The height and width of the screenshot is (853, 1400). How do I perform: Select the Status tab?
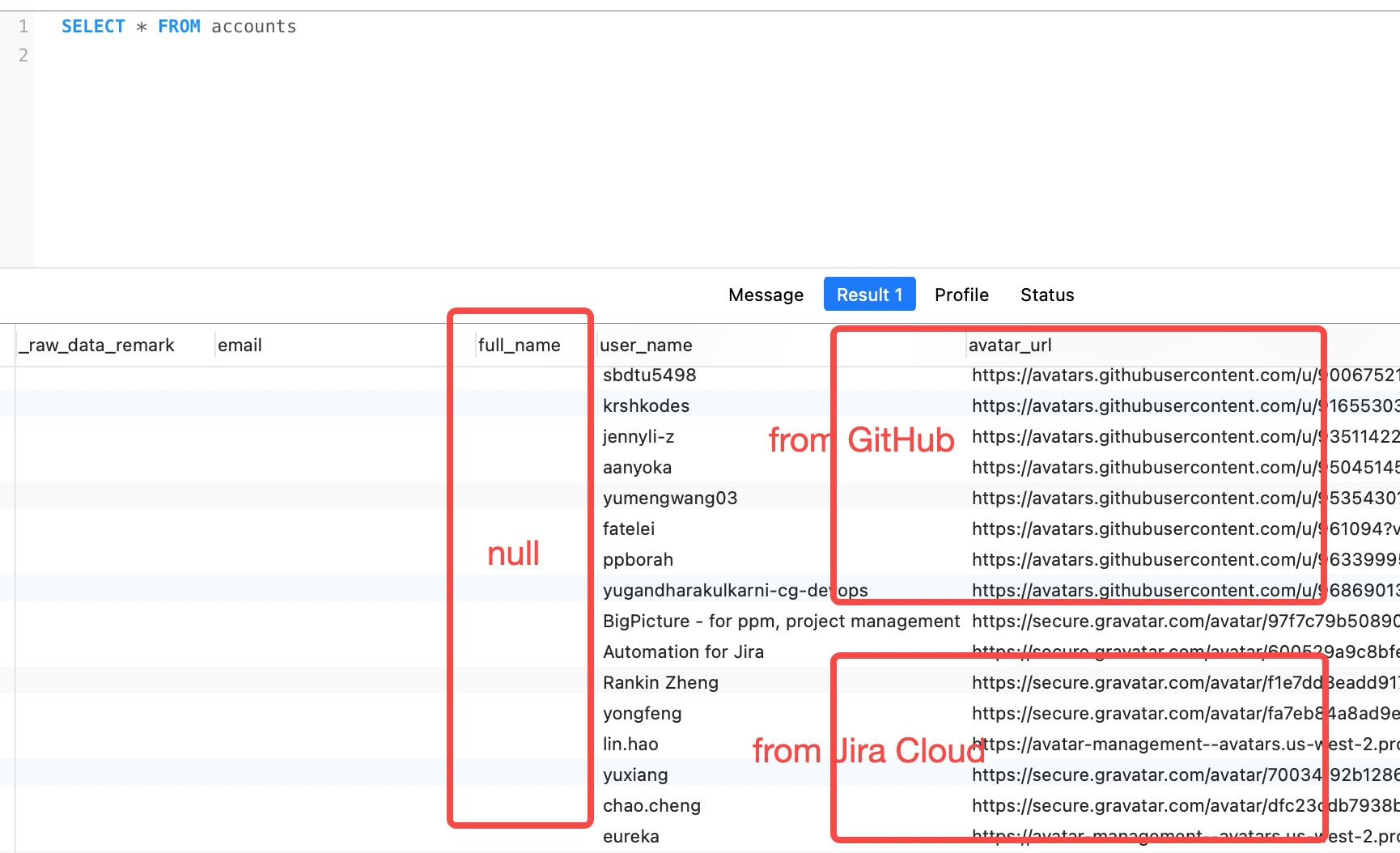(x=1046, y=294)
